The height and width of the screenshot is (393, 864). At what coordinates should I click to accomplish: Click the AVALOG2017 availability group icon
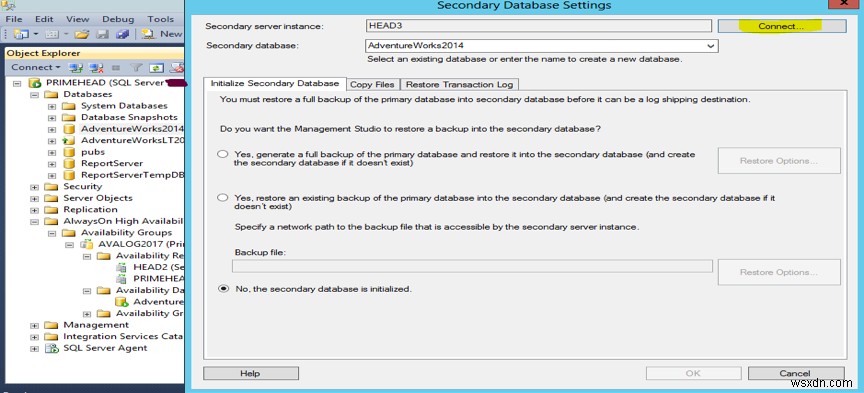pos(87,244)
